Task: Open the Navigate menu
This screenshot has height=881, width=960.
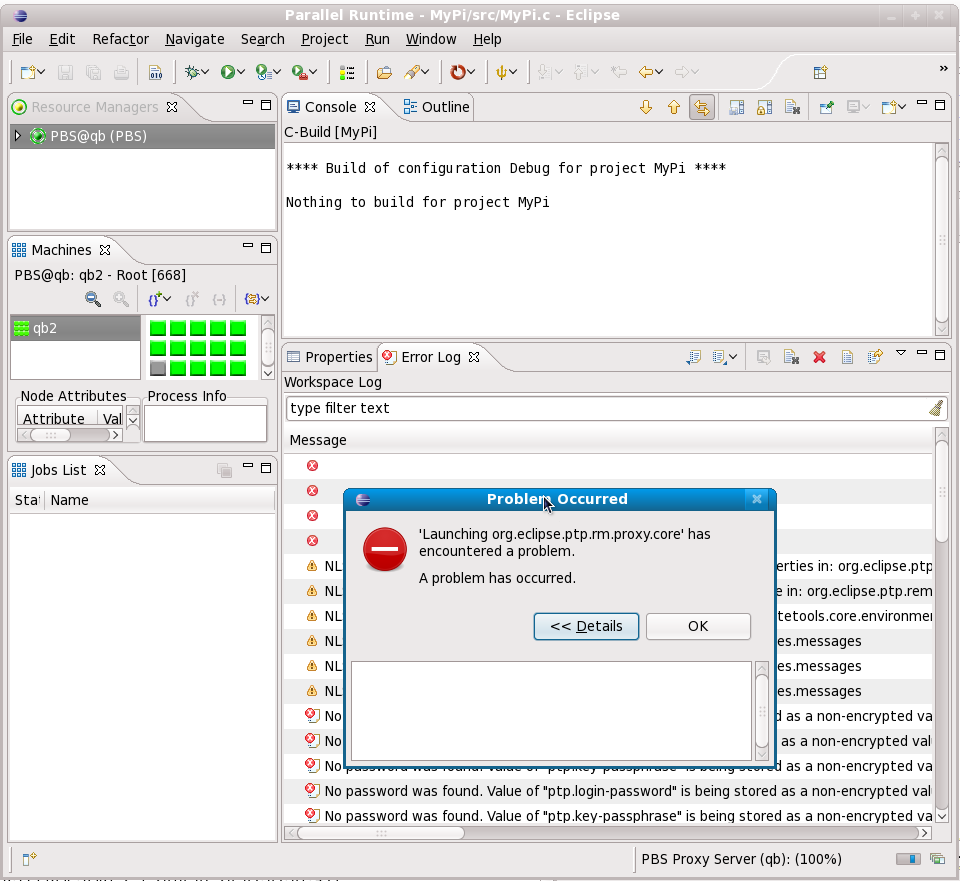Action: [x=195, y=39]
